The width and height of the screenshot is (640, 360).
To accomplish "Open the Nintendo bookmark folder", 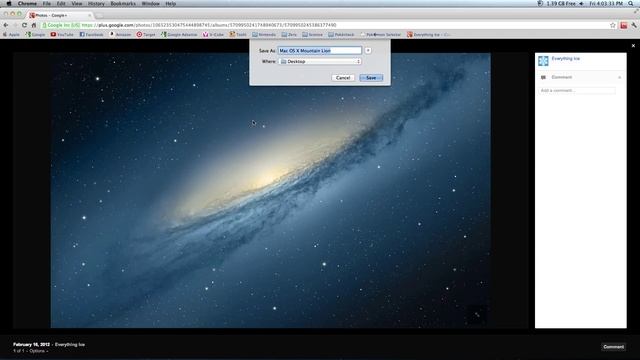I will pos(264,35).
